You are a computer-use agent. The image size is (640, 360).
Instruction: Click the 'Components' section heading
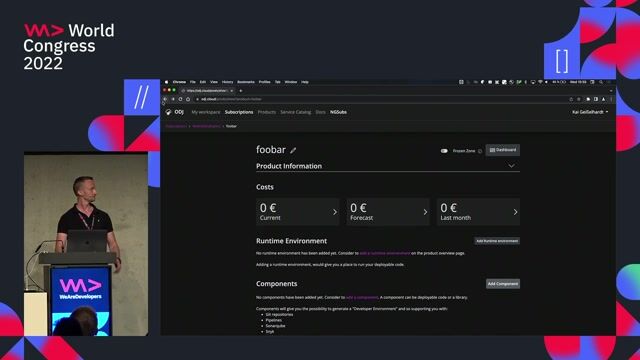point(277,284)
